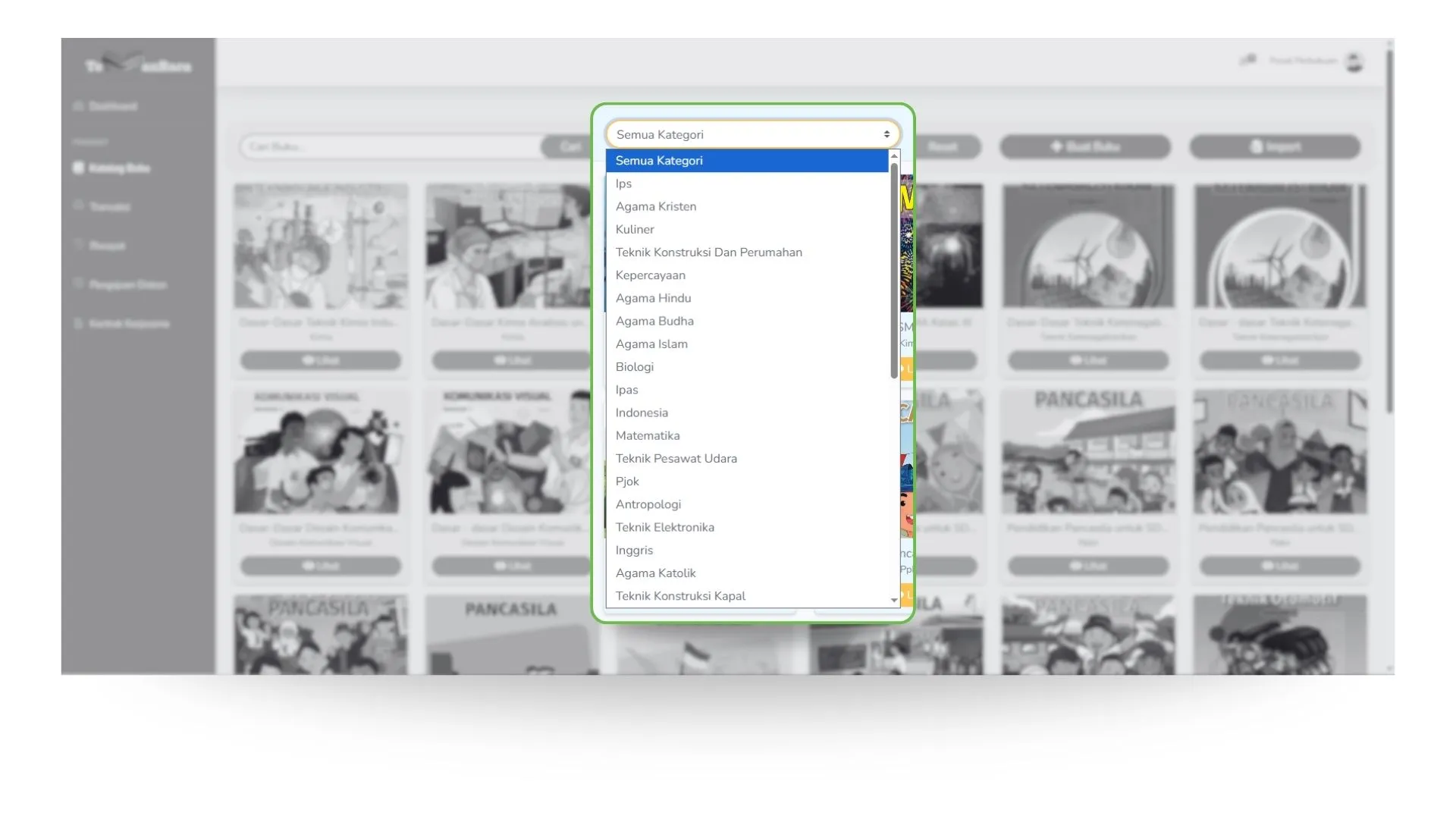Click dropdown list scroll up arrow
The width and height of the screenshot is (1456, 819).
[894, 155]
